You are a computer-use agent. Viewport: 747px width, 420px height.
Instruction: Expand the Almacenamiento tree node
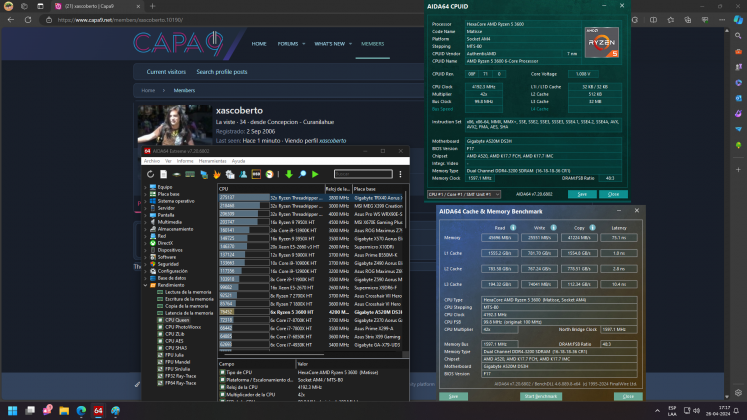coord(146,229)
